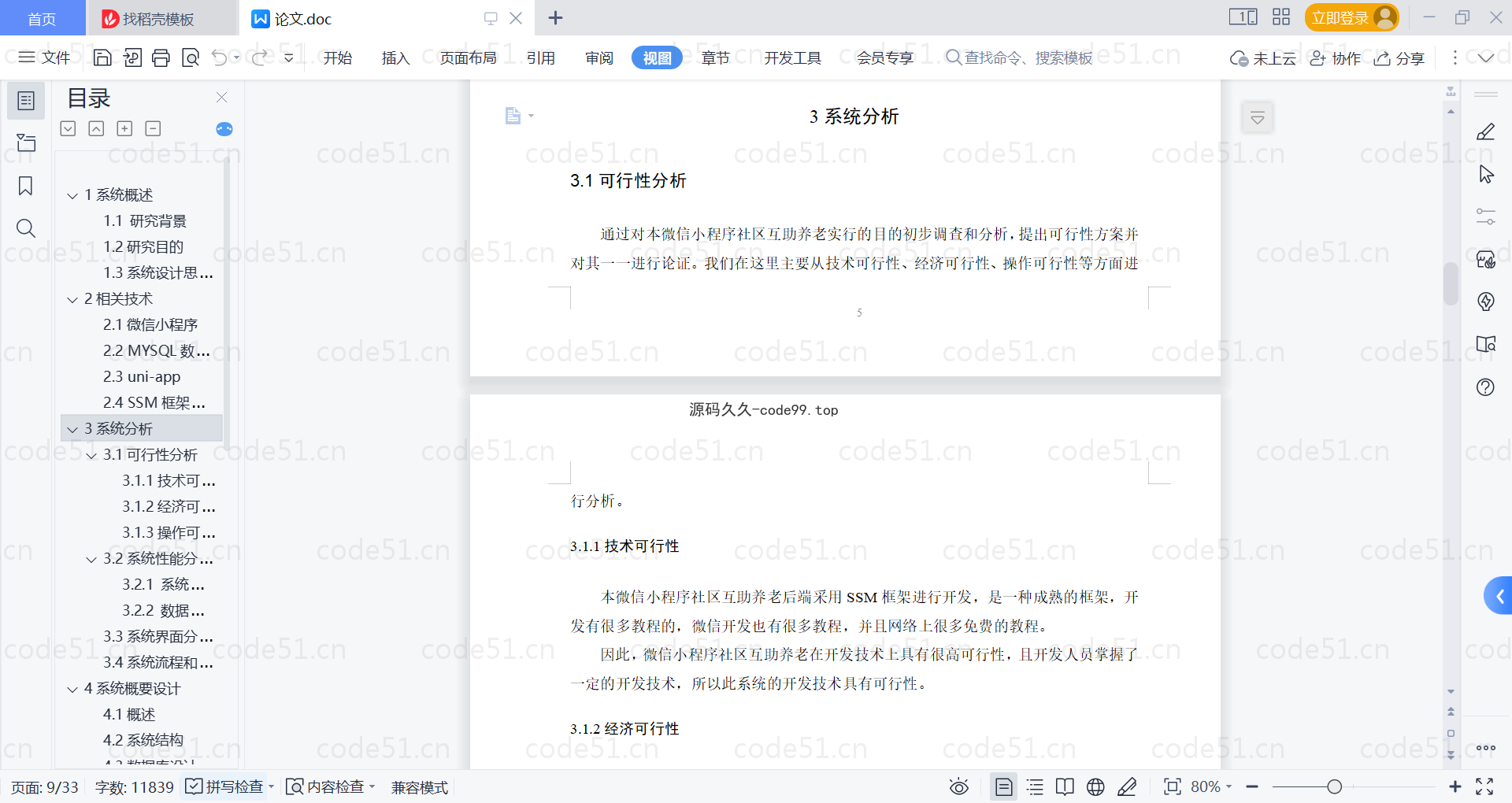Open the 文件 menu
The width and height of the screenshot is (1512, 803).
pos(45,57)
